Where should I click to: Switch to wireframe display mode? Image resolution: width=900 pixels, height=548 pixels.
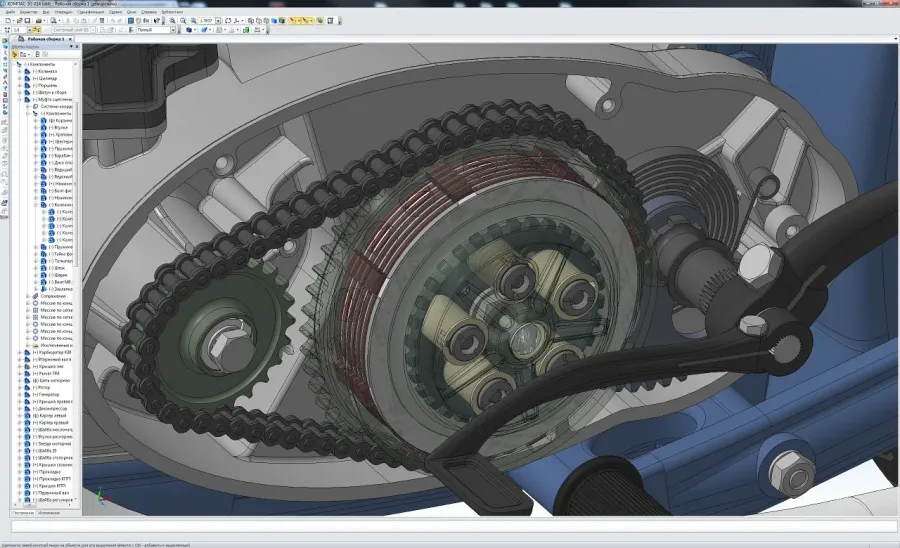point(251,21)
